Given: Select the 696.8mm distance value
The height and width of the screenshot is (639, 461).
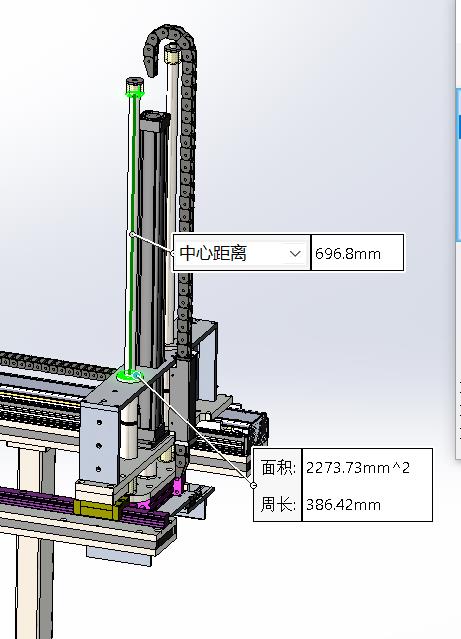Looking at the screenshot, I should (x=348, y=254).
